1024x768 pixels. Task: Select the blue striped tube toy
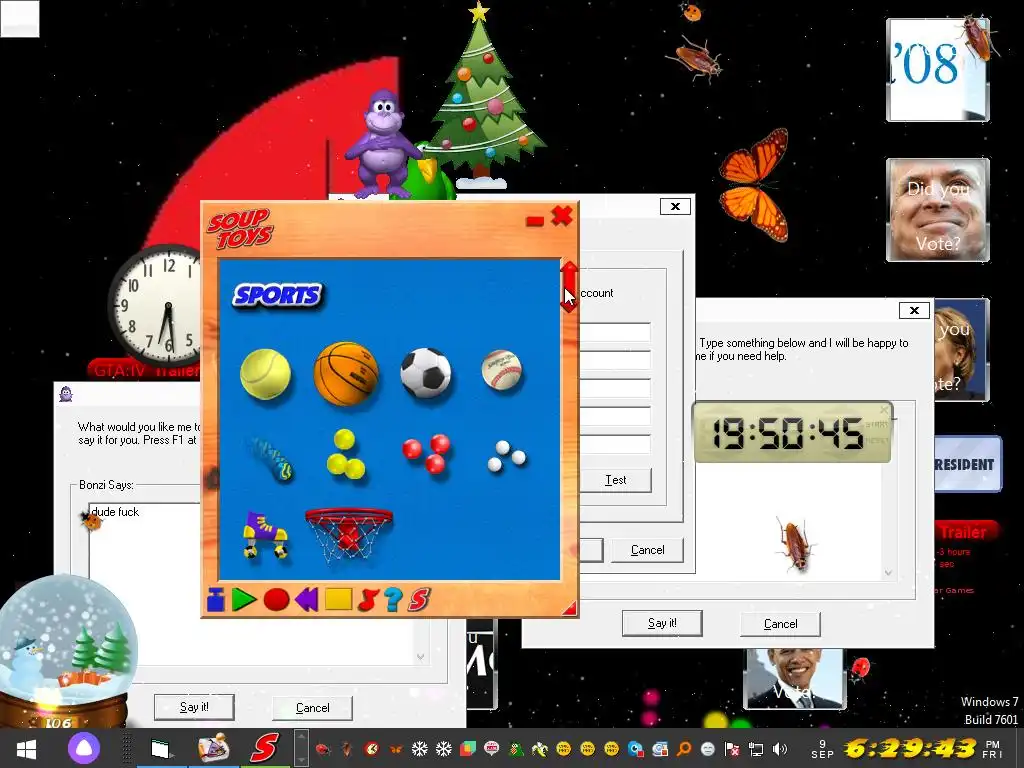(270, 458)
